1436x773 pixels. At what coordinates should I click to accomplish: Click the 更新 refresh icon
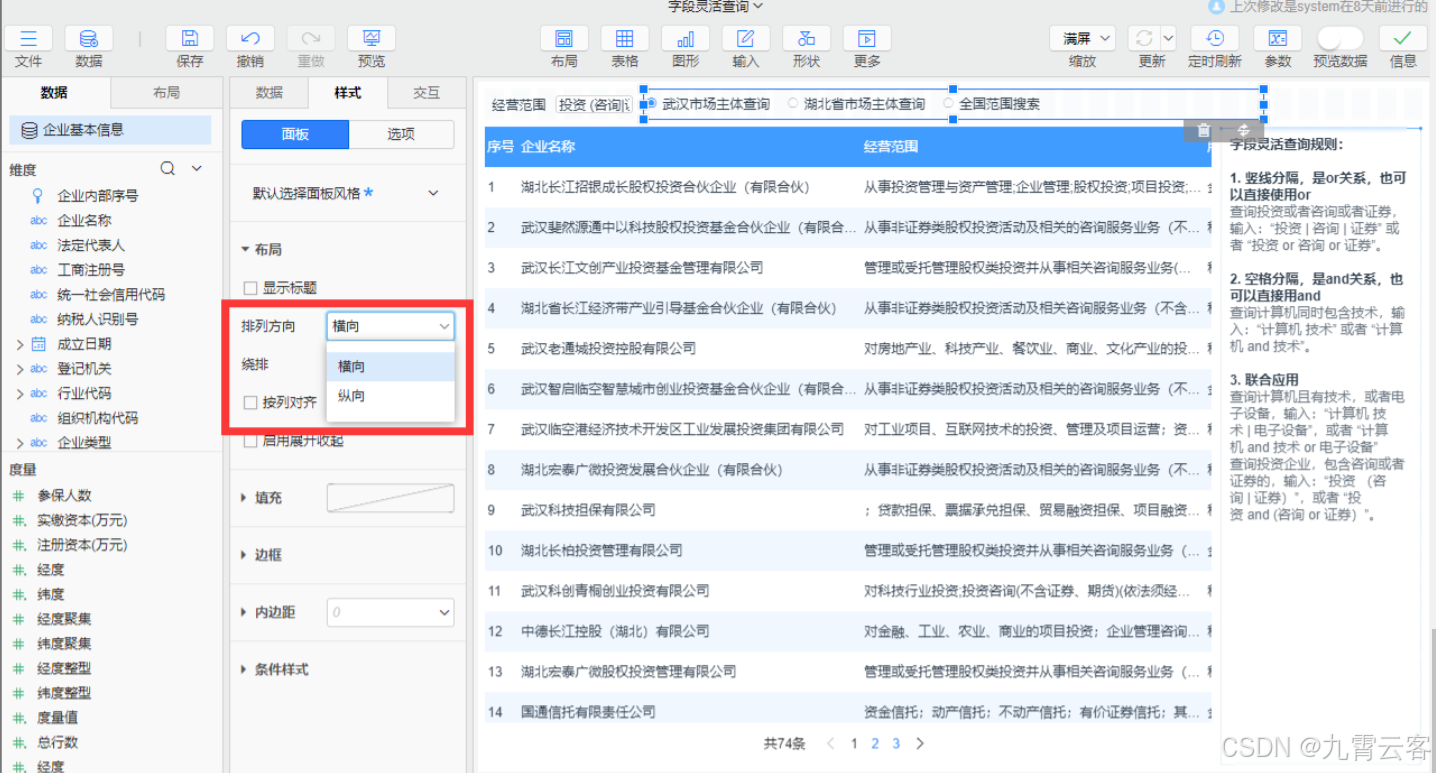(x=1143, y=38)
